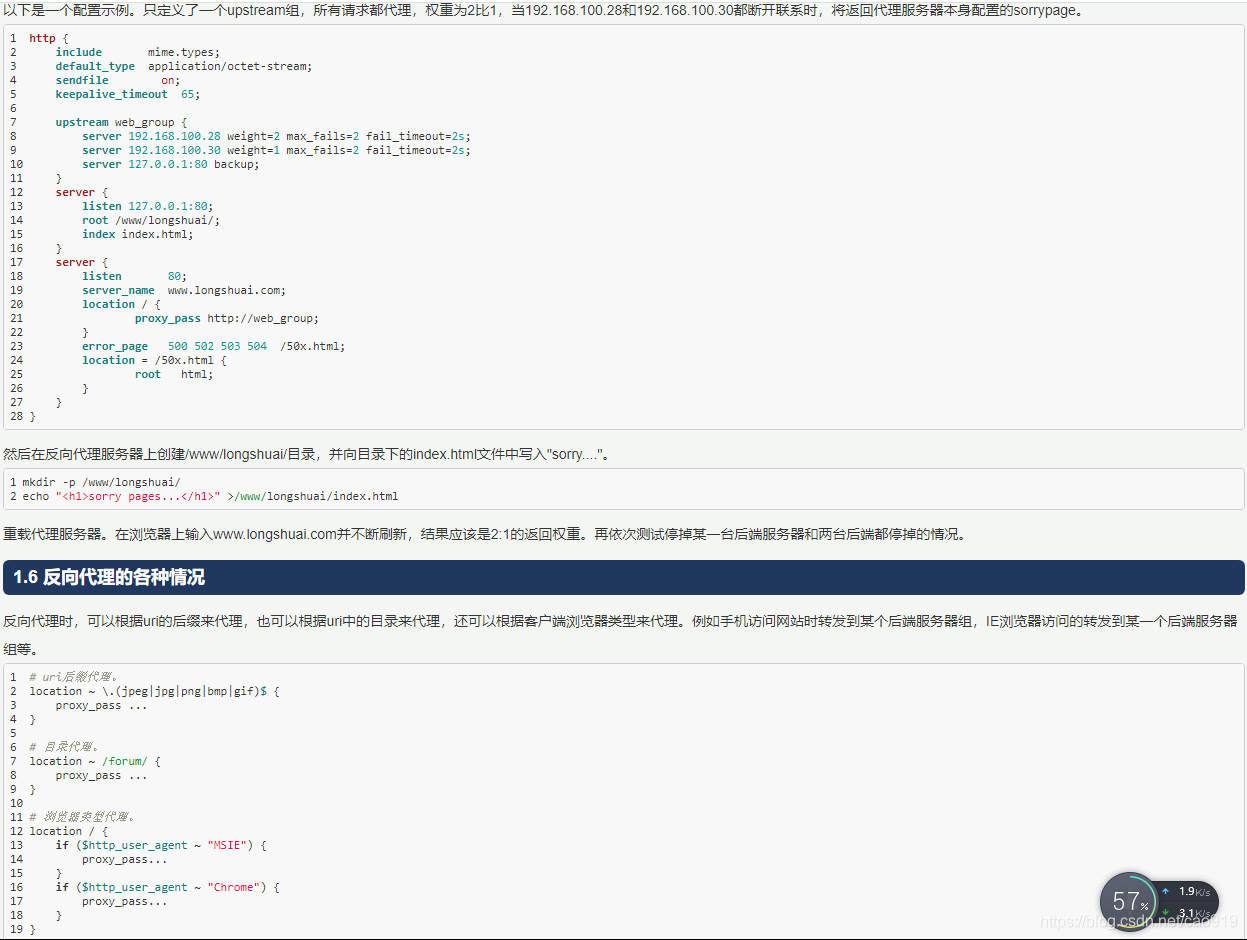1247x940 pixels.
Task: Click the "root /www/longshuai/;" line
Action: coord(151,220)
